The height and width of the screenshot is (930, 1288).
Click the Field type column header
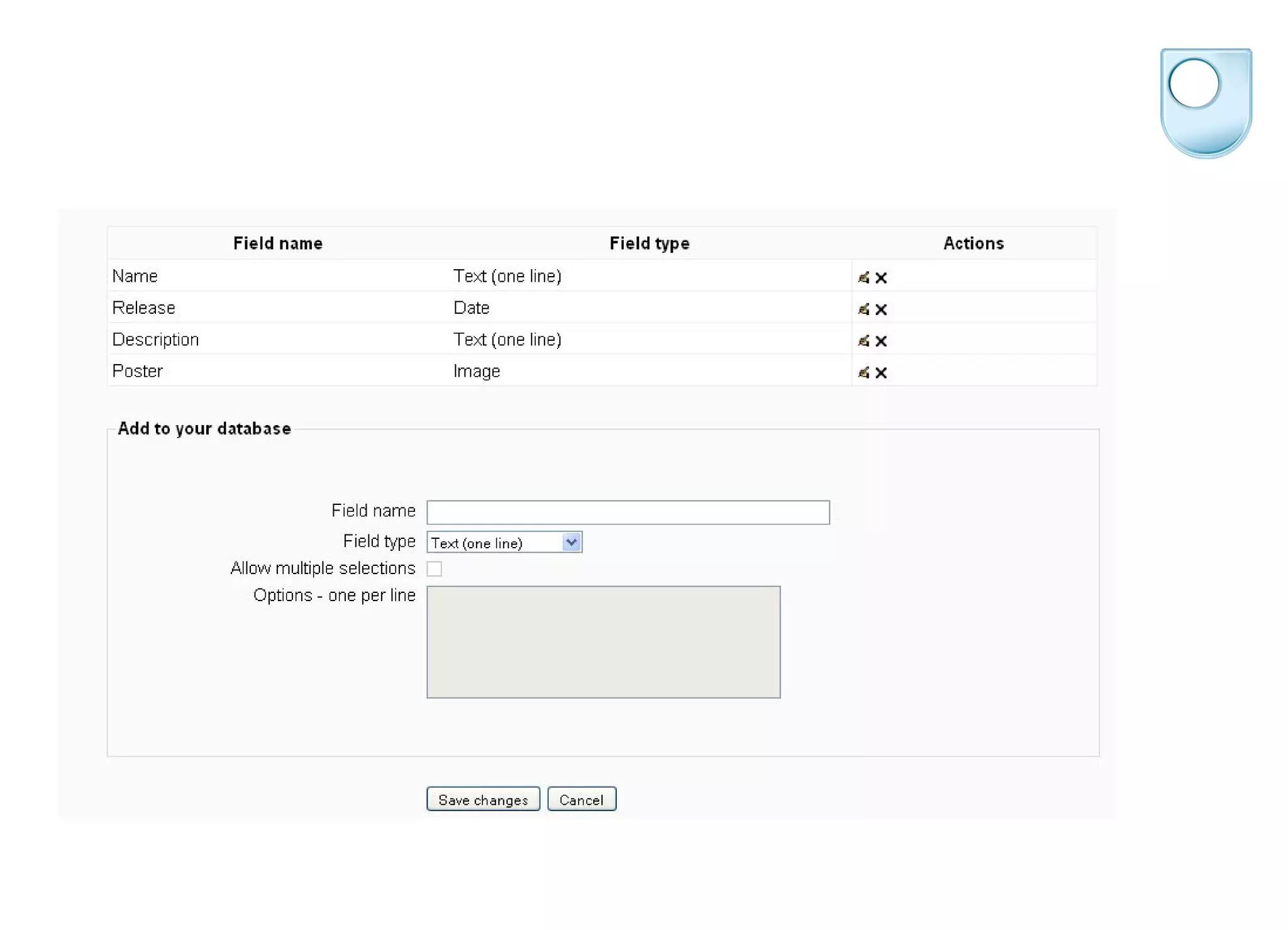coord(649,243)
